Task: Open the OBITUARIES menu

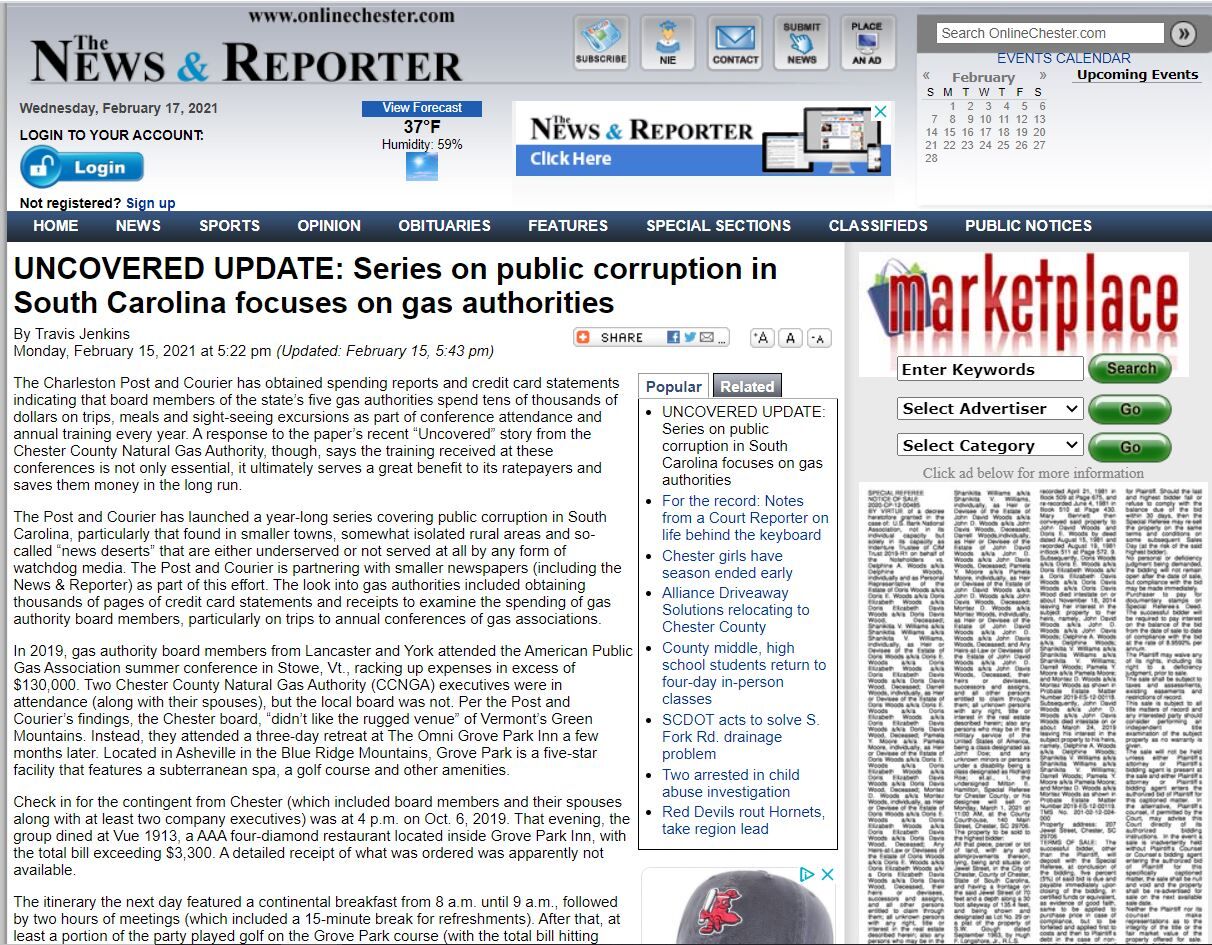Action: [444, 226]
